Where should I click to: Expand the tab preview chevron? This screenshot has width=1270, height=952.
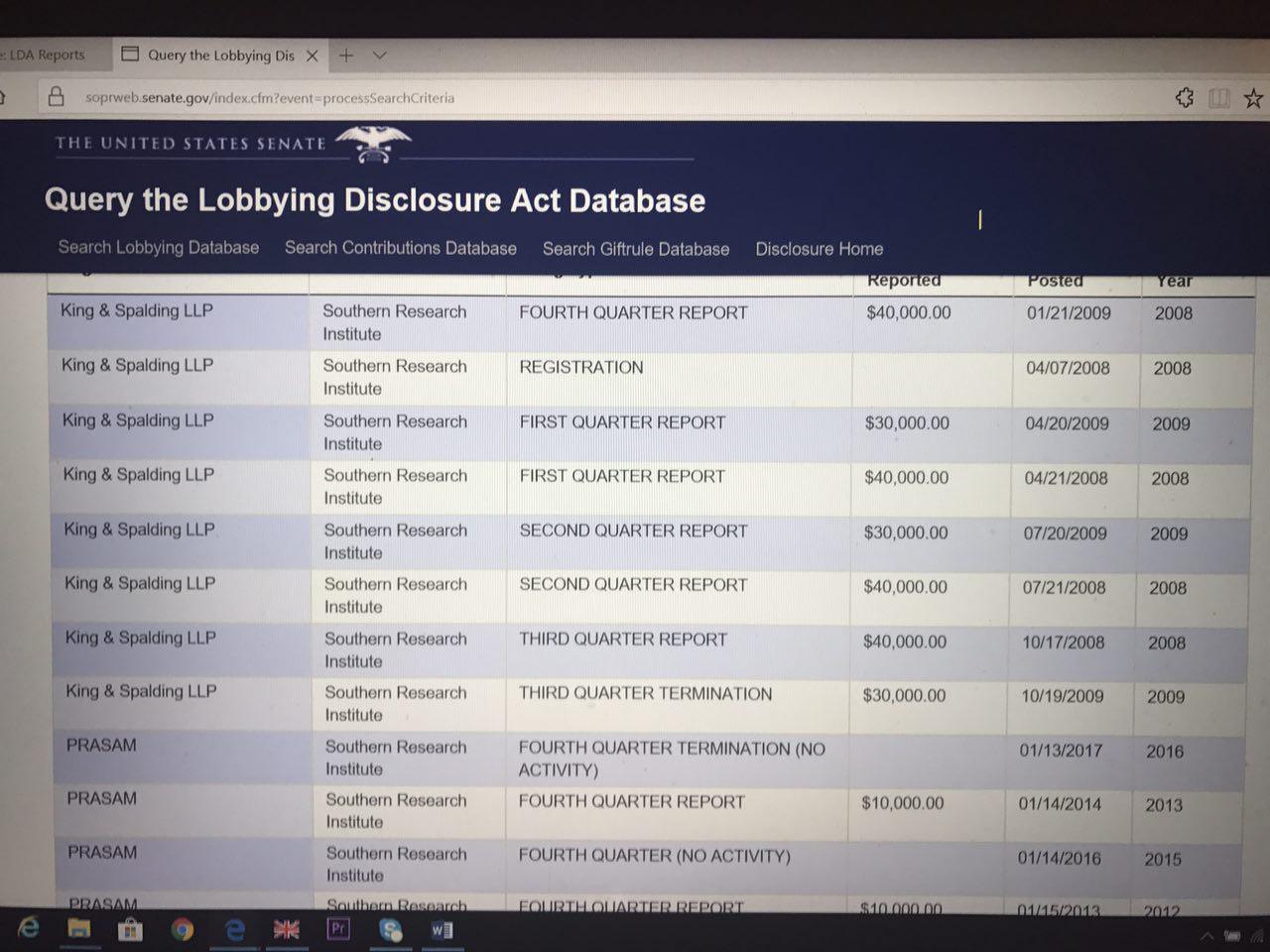(x=379, y=56)
